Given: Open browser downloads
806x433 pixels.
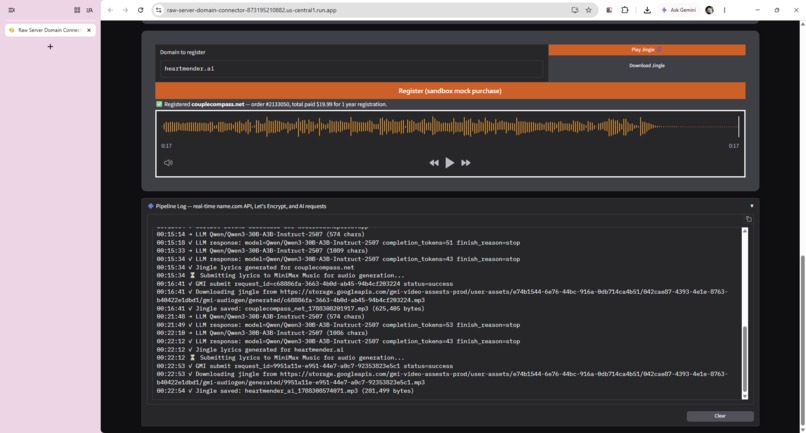Looking at the screenshot, I should click(x=647, y=10).
